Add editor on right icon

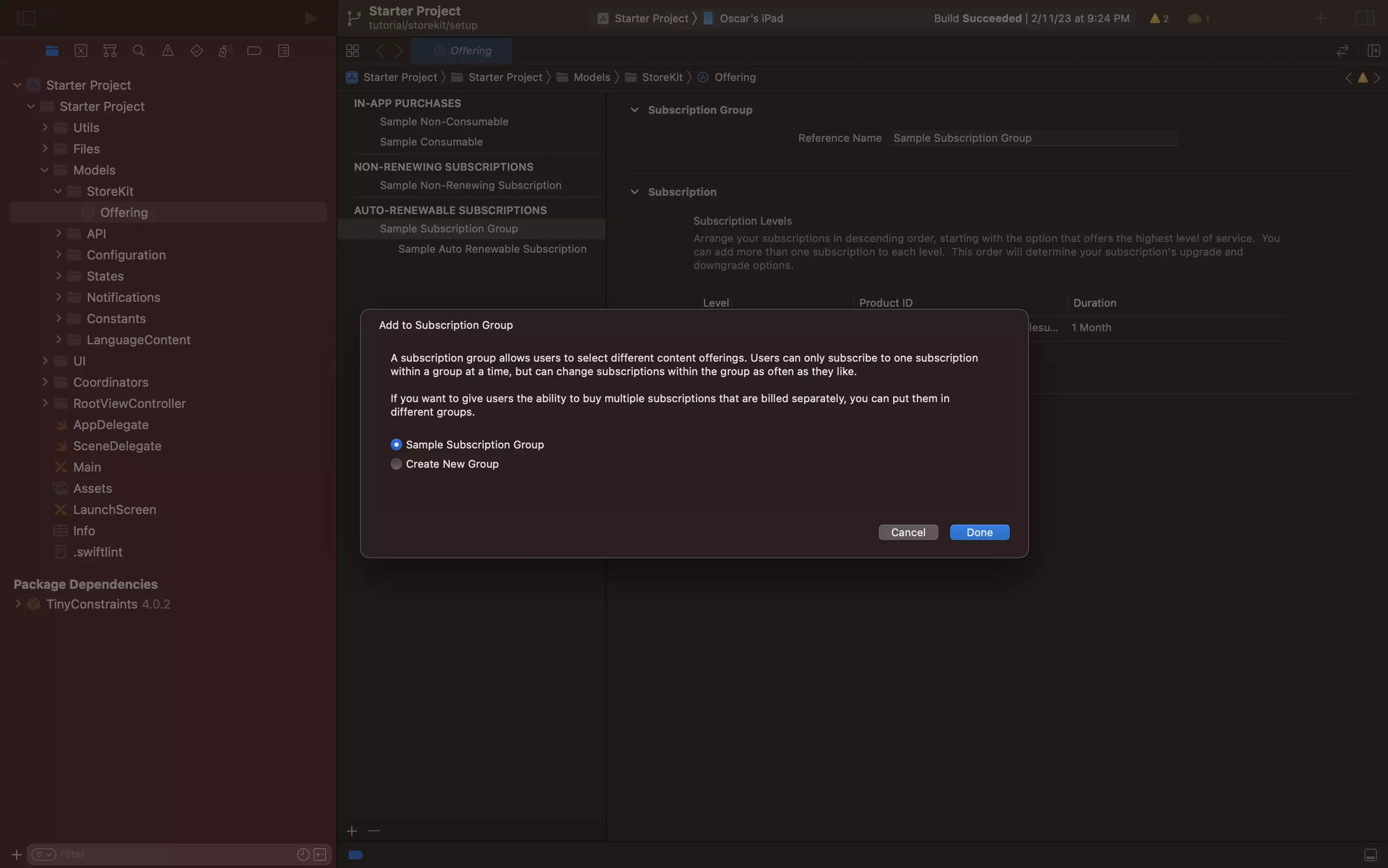point(1374,51)
